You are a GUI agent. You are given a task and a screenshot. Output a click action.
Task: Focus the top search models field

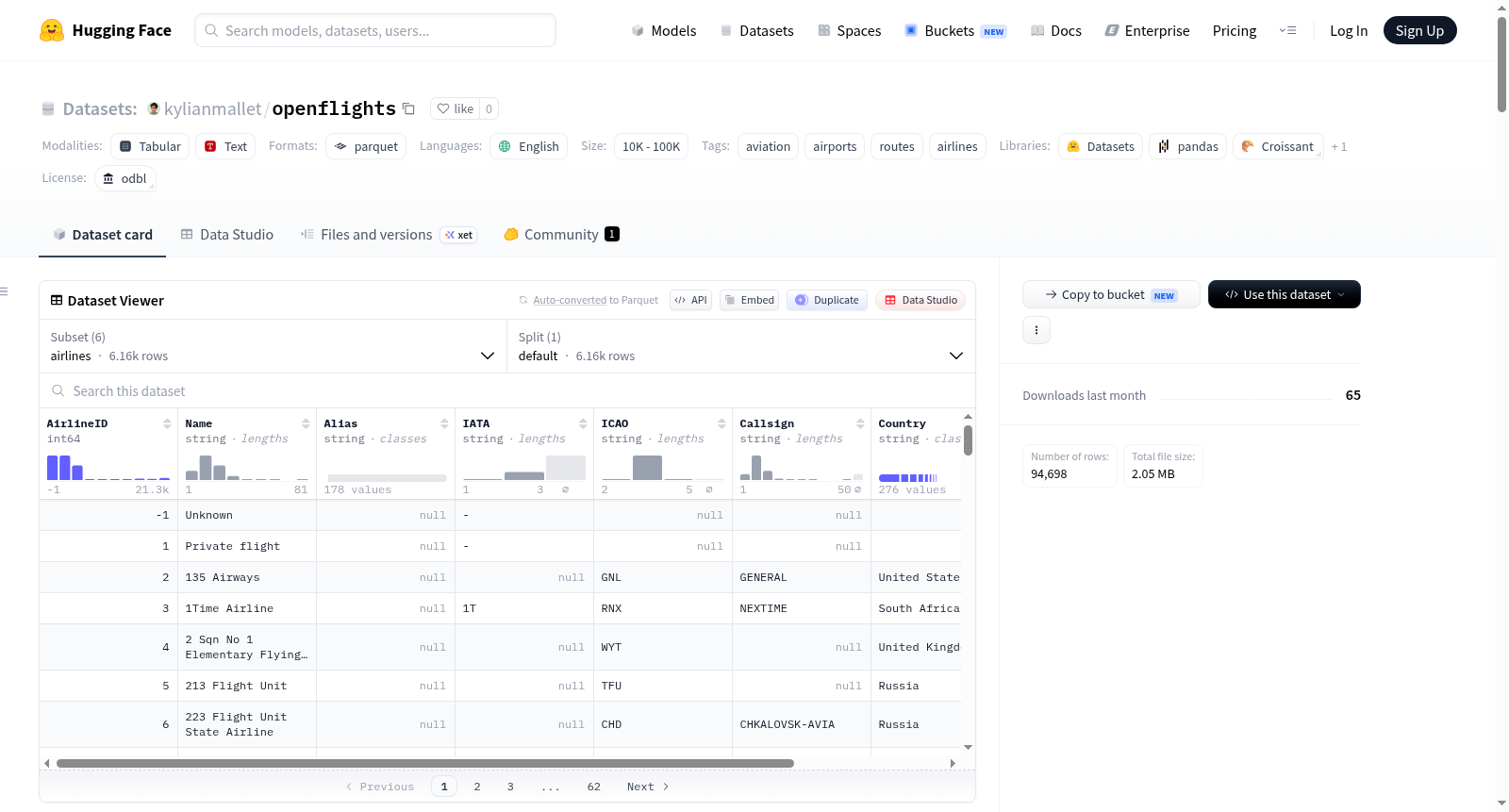pyautogui.click(x=375, y=30)
